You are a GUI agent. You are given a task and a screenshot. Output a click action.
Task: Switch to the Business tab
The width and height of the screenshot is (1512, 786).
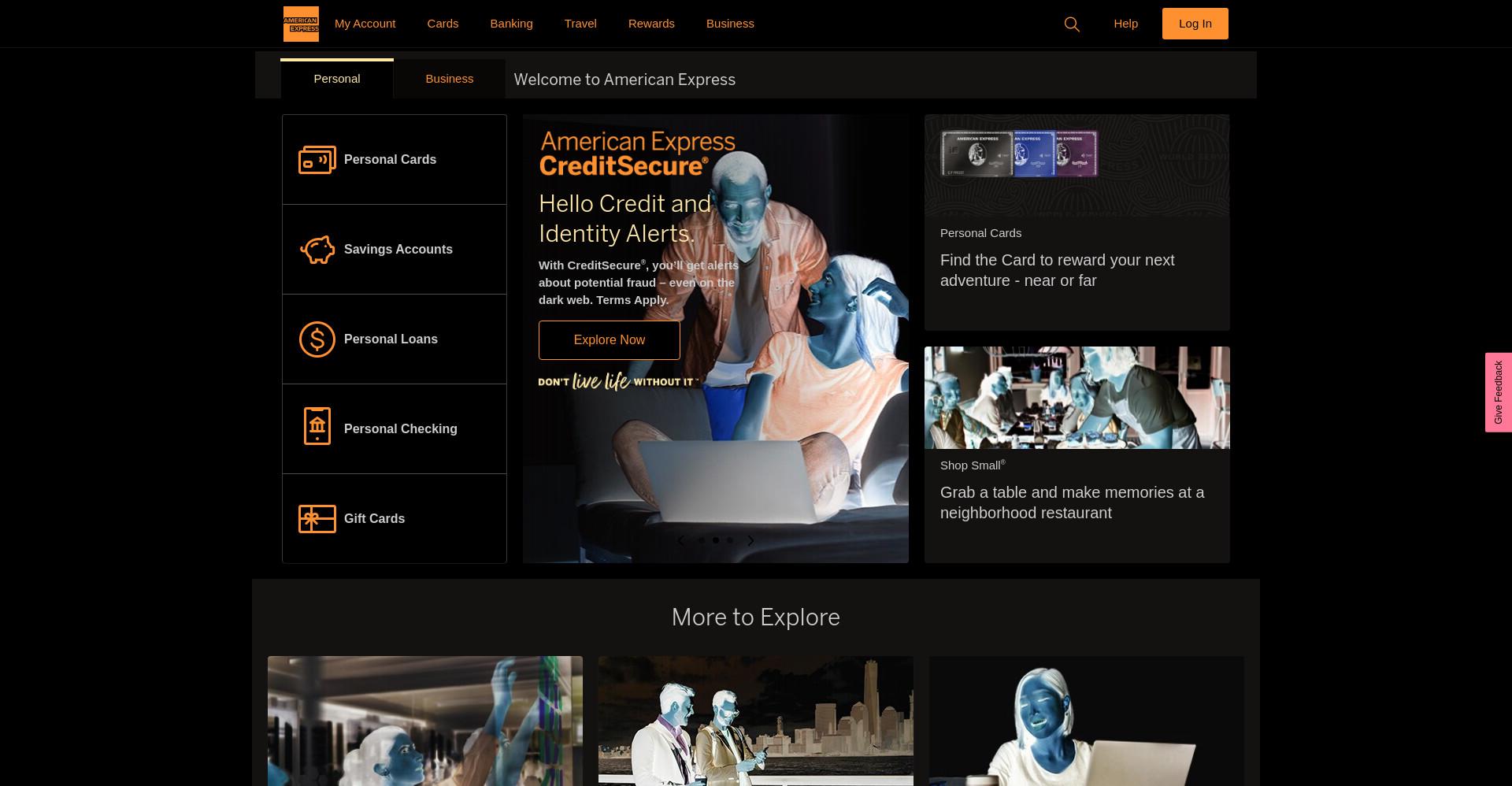pos(449,79)
